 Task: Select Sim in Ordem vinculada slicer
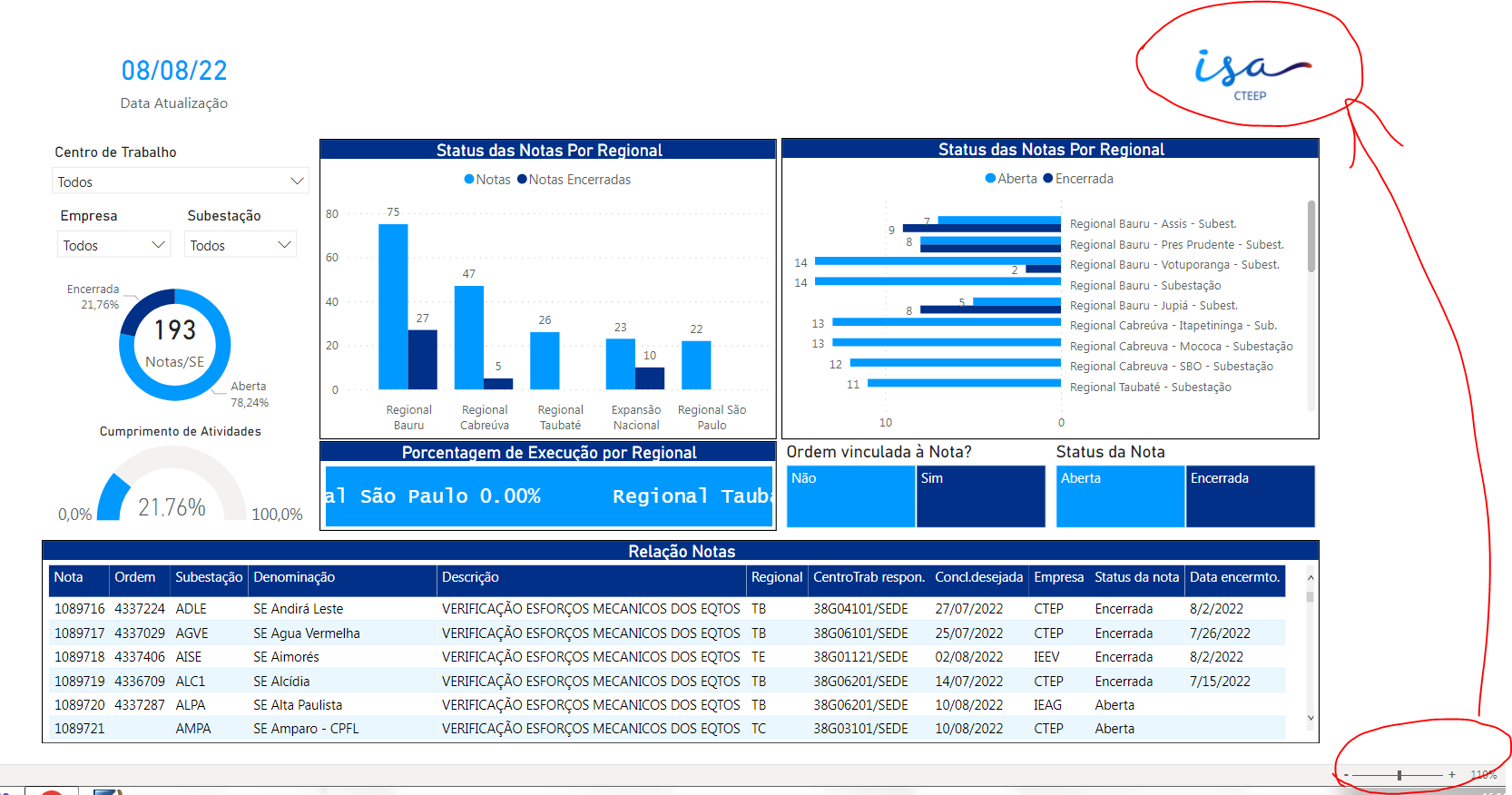(980, 496)
